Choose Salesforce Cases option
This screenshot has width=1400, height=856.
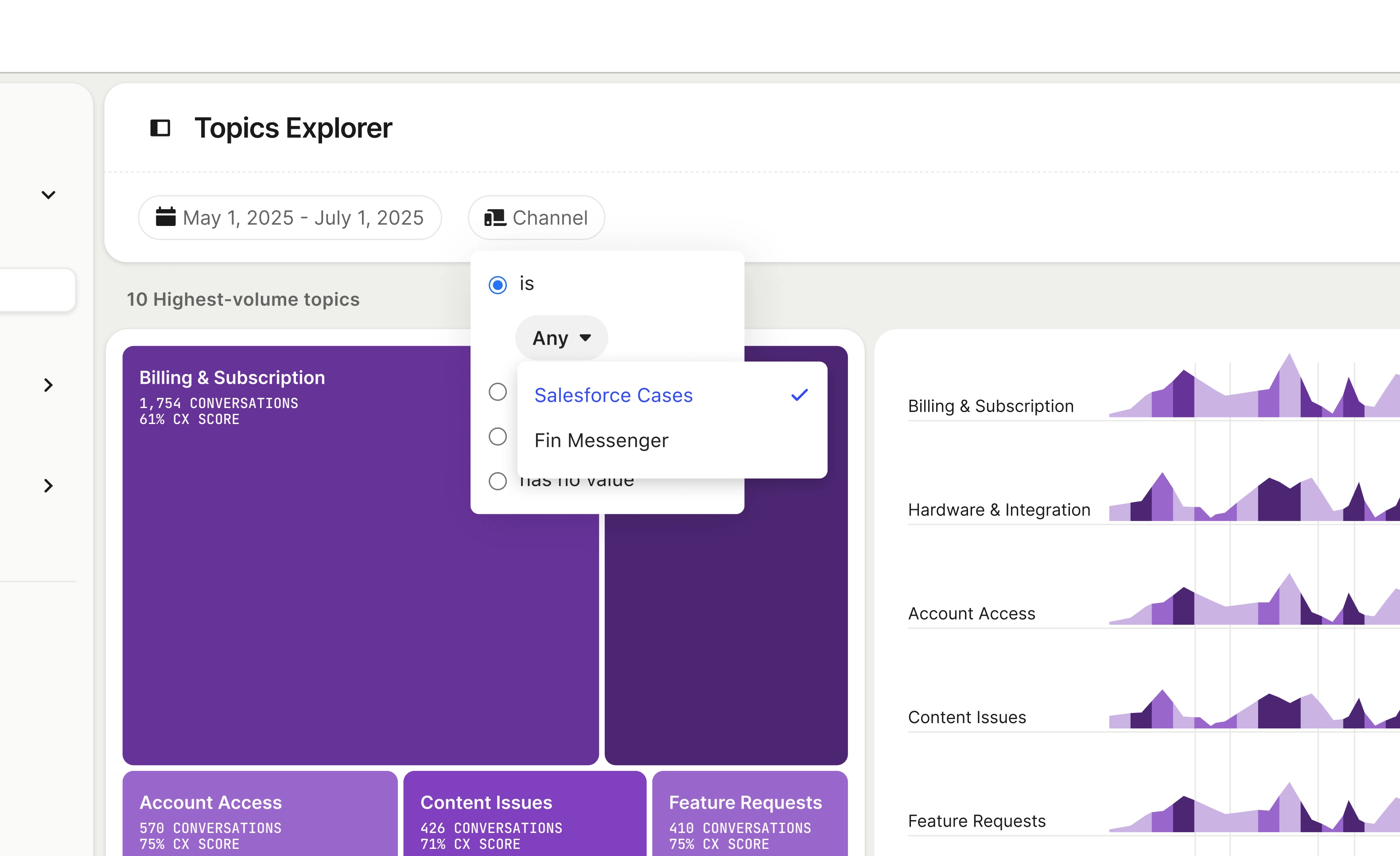pyautogui.click(x=613, y=395)
